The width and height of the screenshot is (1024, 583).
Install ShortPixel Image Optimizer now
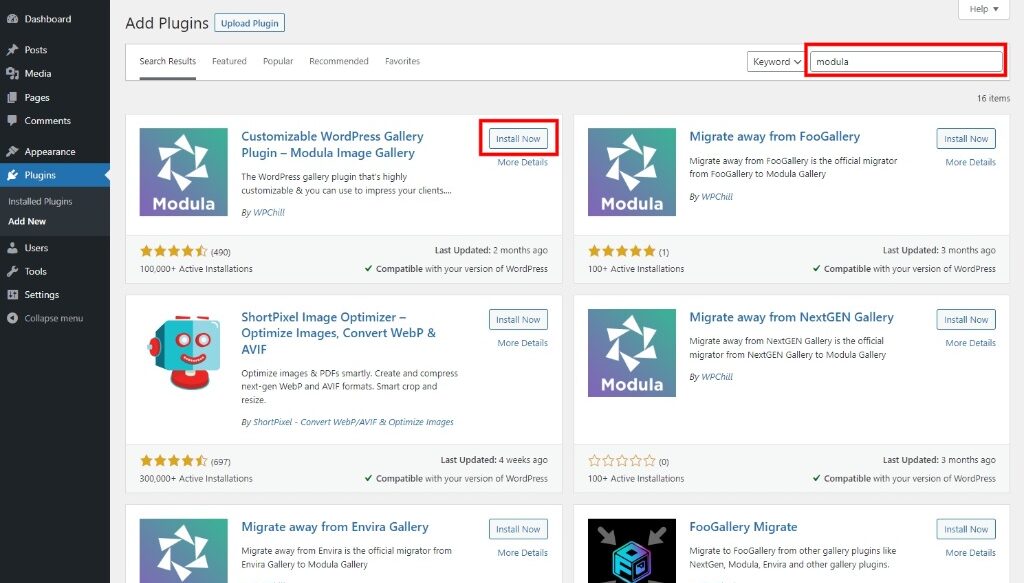pyautogui.click(x=518, y=319)
